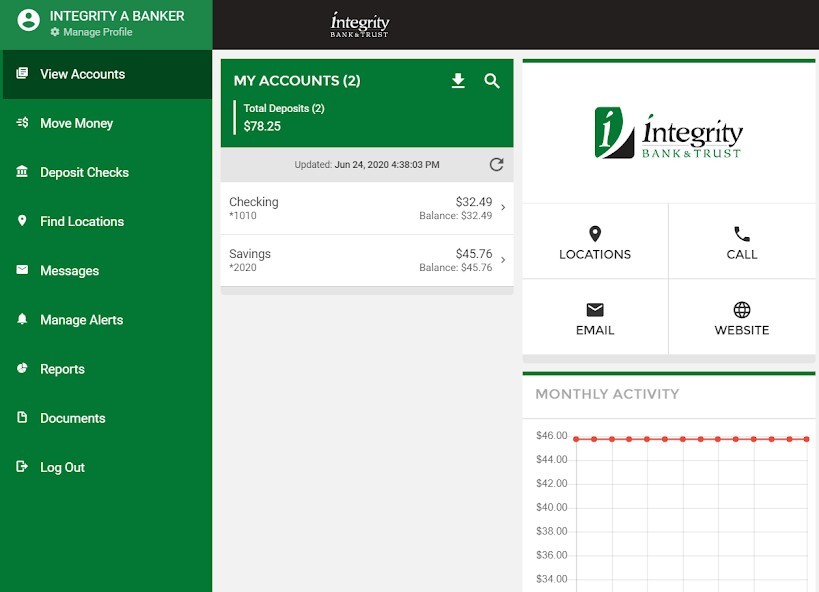This screenshot has height=592, width=819.
Task: Open the LOCATIONS quick link
Action: [x=595, y=241]
